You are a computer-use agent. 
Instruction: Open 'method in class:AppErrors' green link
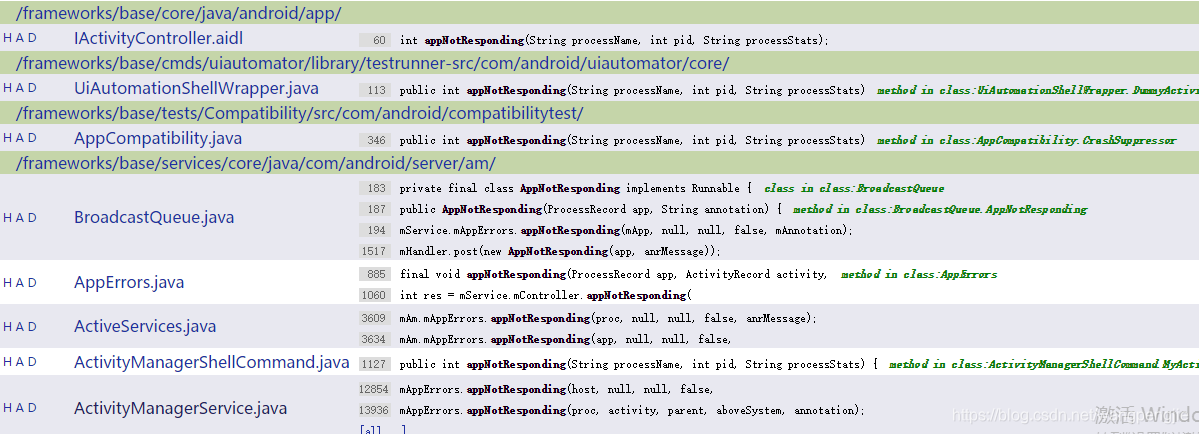918,274
